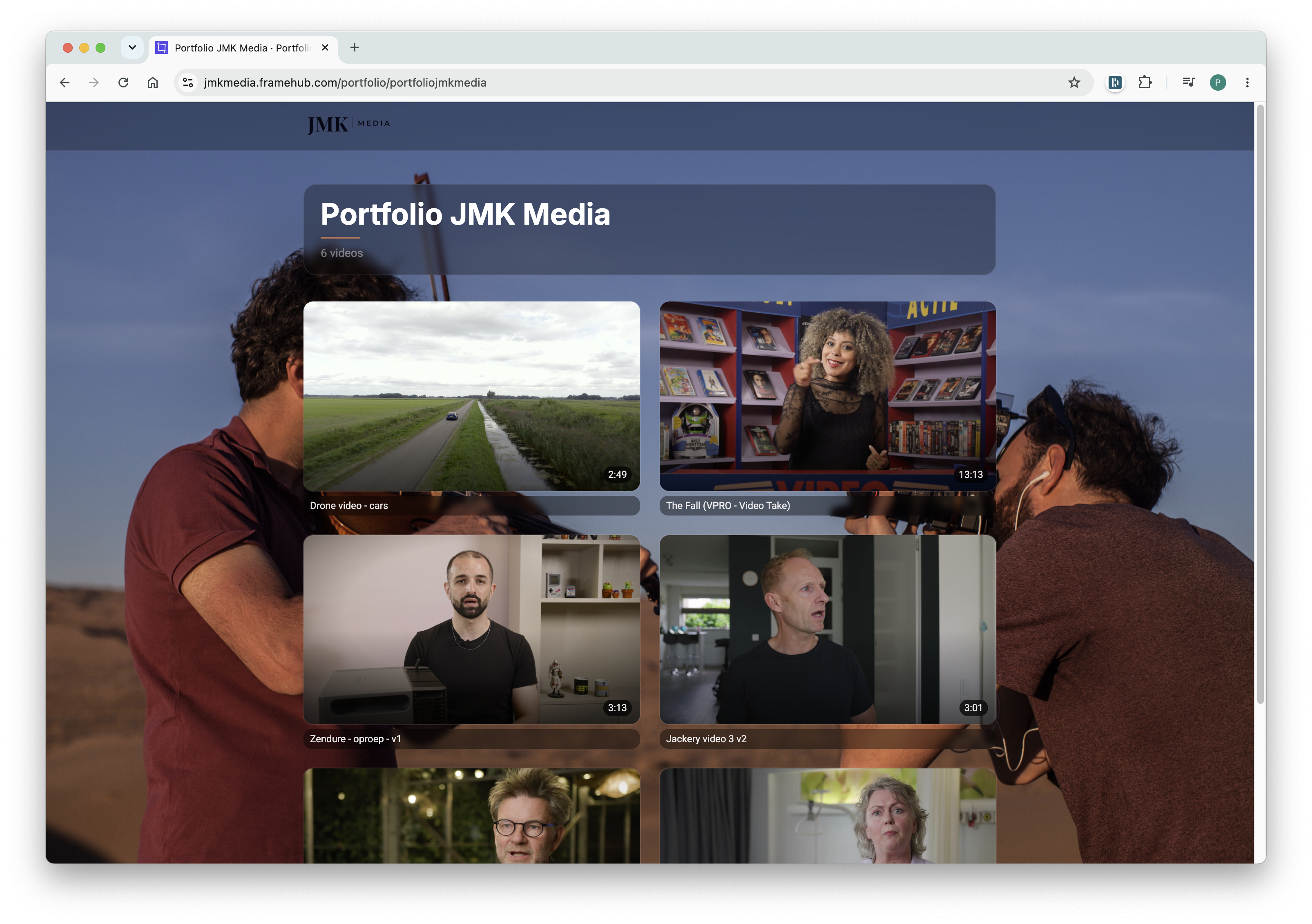Reload the current page
Screen dimensions: 1312x924
(123, 83)
